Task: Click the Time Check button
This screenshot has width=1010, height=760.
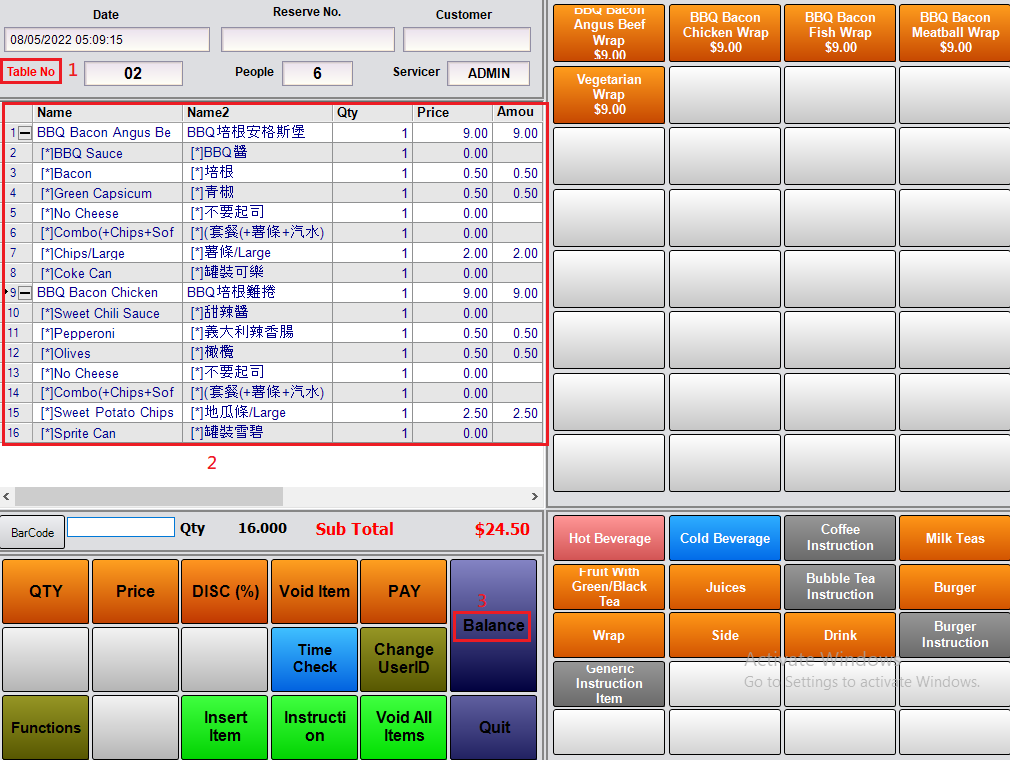Action: [x=314, y=659]
